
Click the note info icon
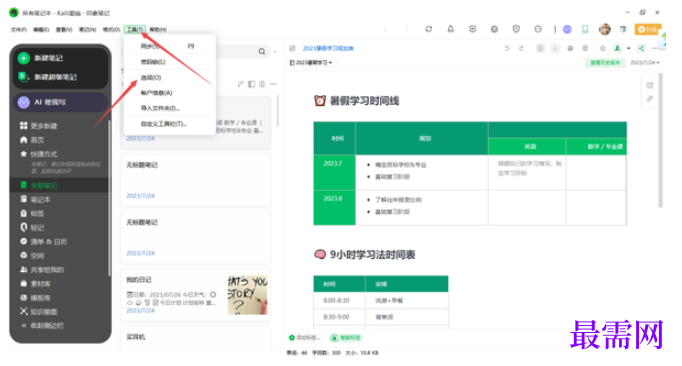603,48
